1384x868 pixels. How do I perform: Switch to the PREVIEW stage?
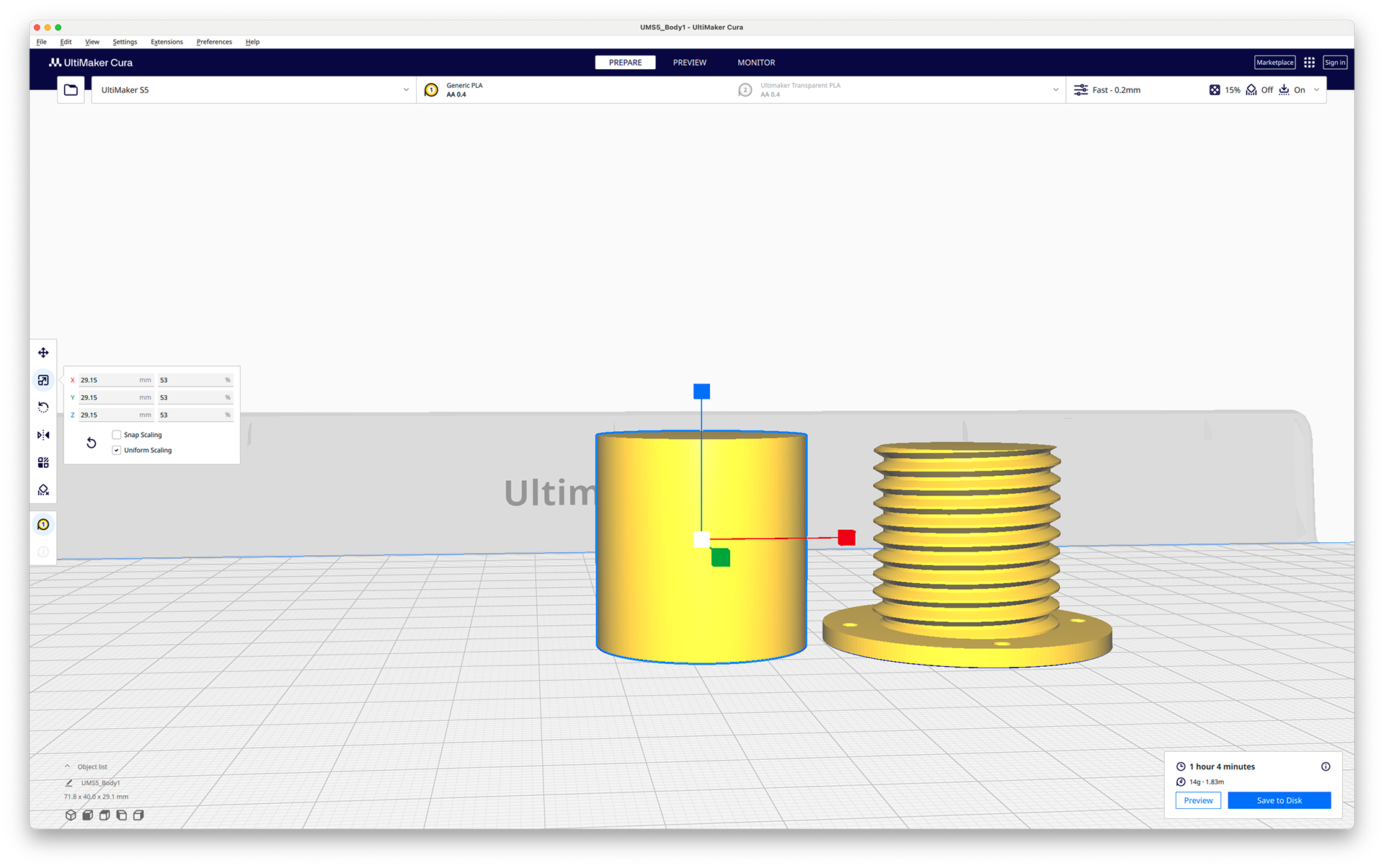[690, 63]
